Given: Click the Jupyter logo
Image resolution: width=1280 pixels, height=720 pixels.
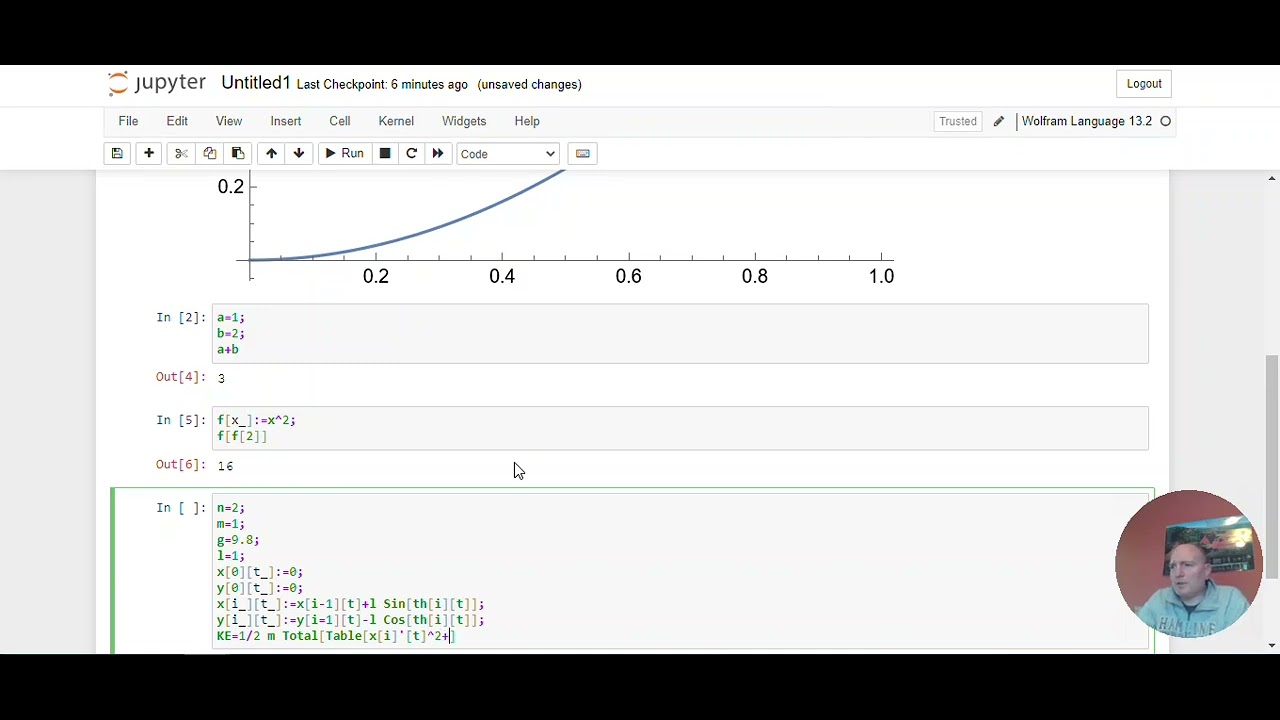Looking at the screenshot, I should (x=156, y=83).
